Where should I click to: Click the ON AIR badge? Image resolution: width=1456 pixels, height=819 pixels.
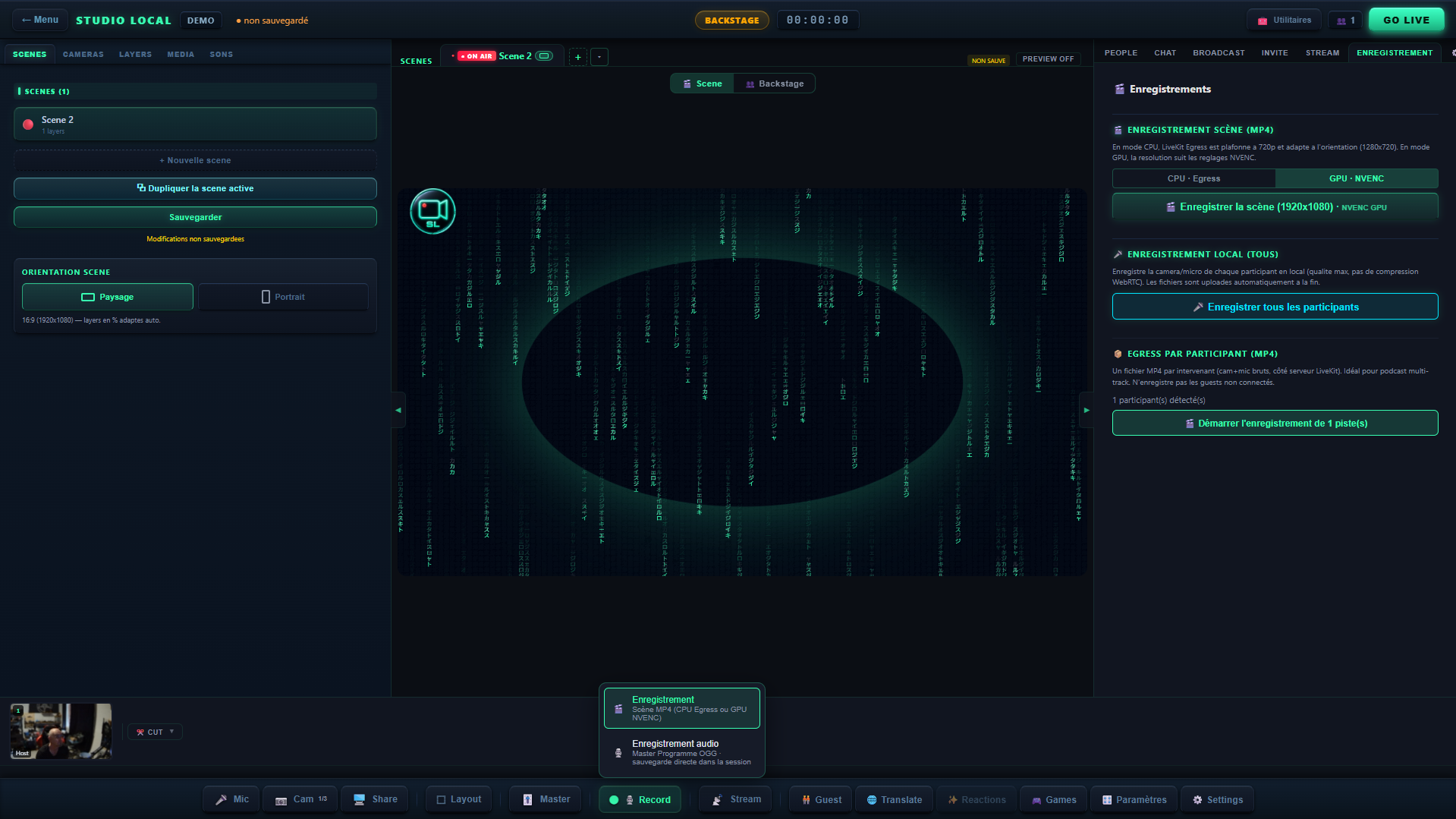pyautogui.click(x=476, y=56)
